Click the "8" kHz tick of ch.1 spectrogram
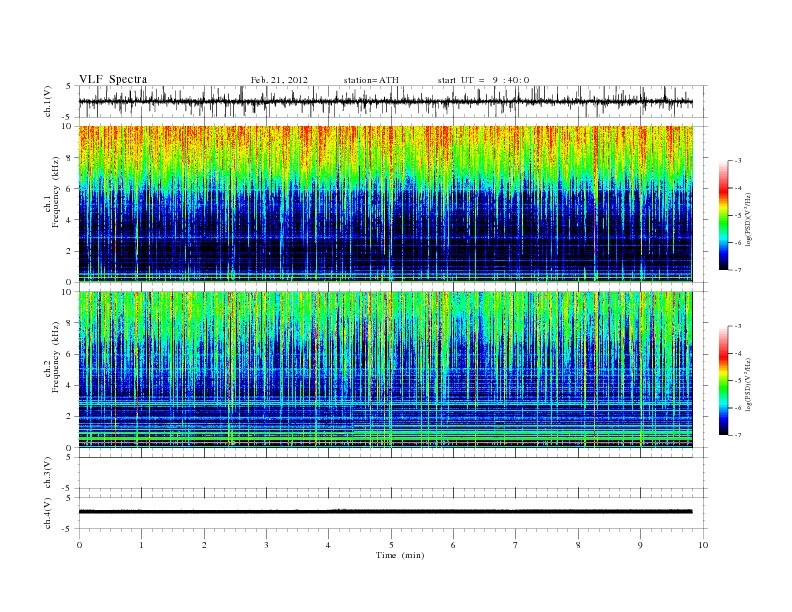Viewport: 792px width, 612px height. point(70,158)
